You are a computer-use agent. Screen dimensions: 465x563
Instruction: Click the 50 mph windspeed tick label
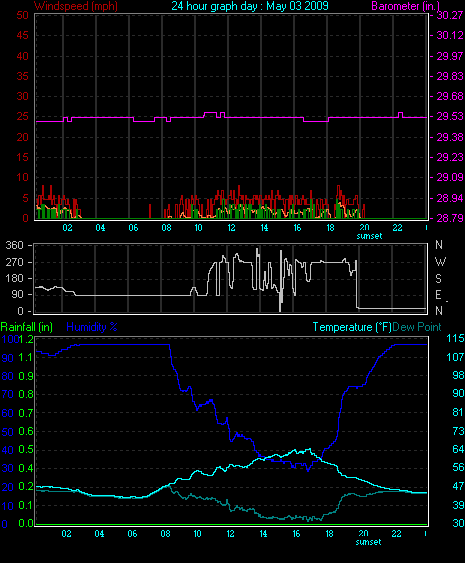23,15
